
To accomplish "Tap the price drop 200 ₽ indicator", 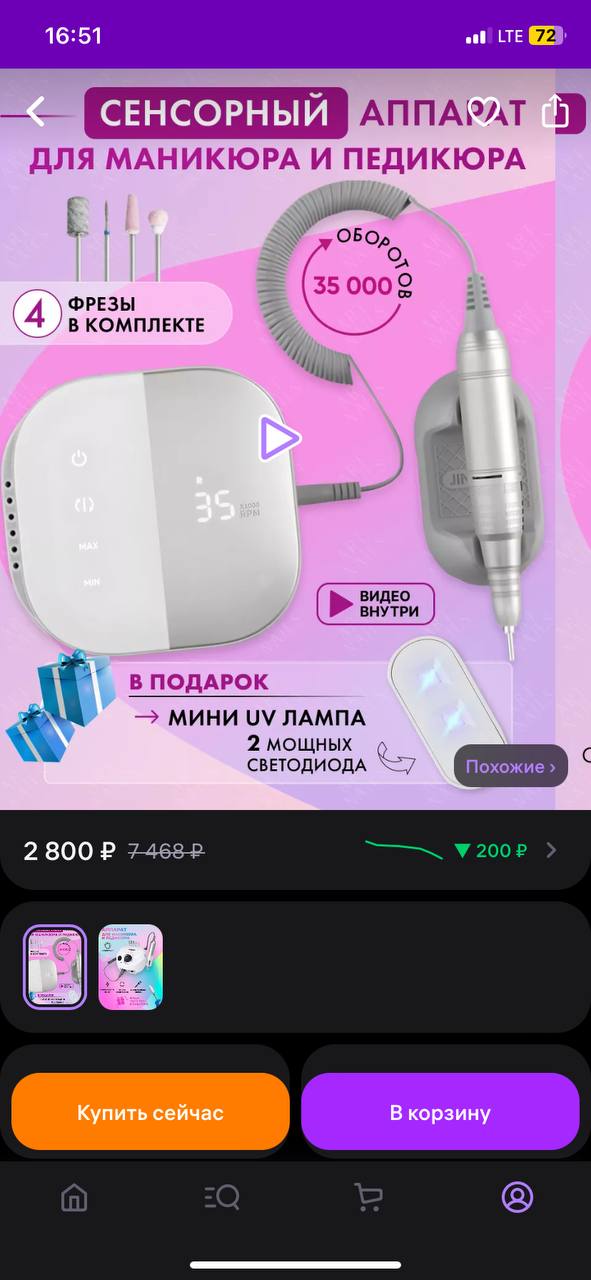I will [x=490, y=851].
